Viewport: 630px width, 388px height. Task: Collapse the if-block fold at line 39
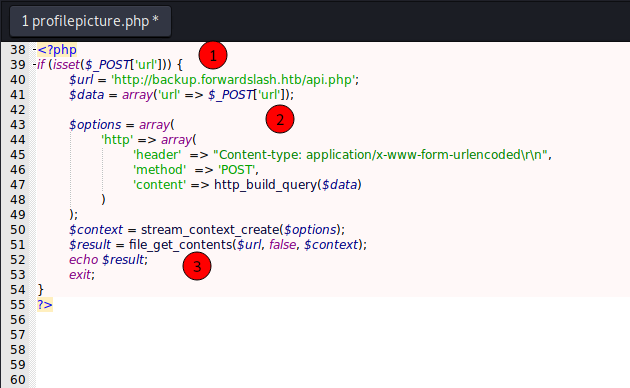point(34,65)
